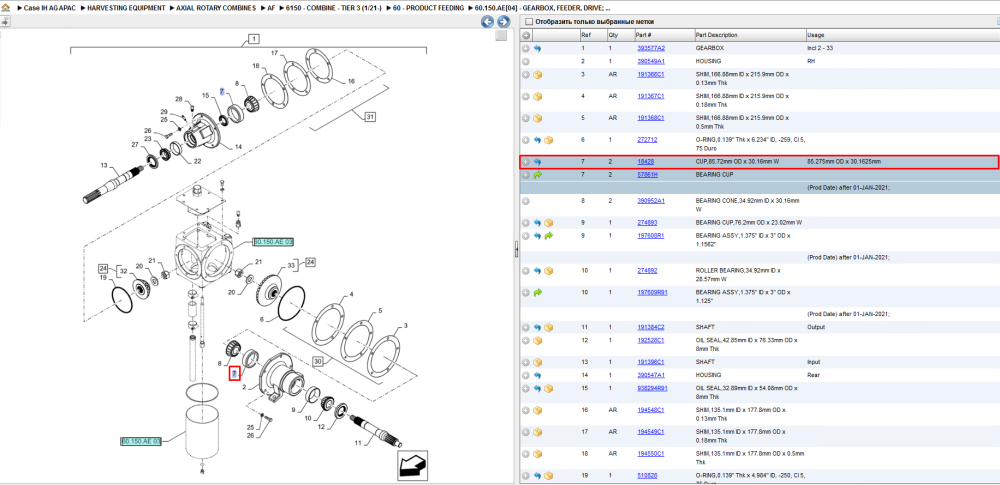1000x485 pixels.
Task: Click the grey add icon for BEARING CONE row
Action: (x=526, y=200)
